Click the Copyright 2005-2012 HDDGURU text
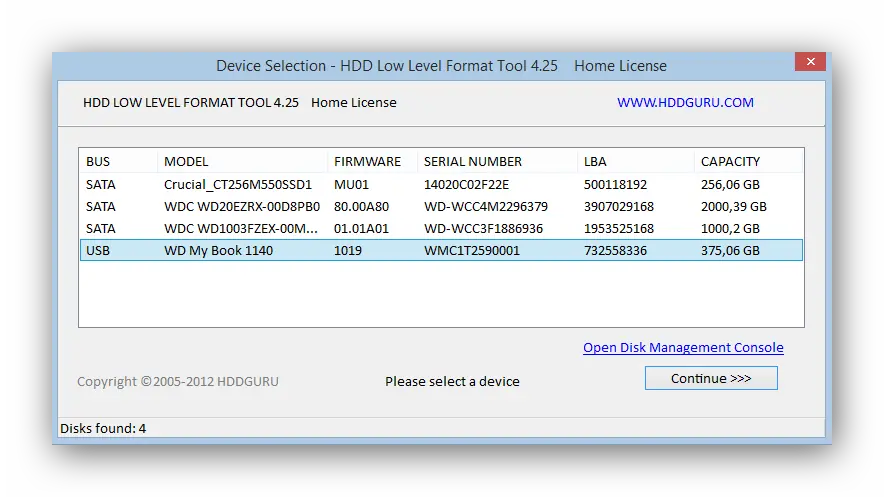The height and width of the screenshot is (497, 884). [x=178, y=381]
